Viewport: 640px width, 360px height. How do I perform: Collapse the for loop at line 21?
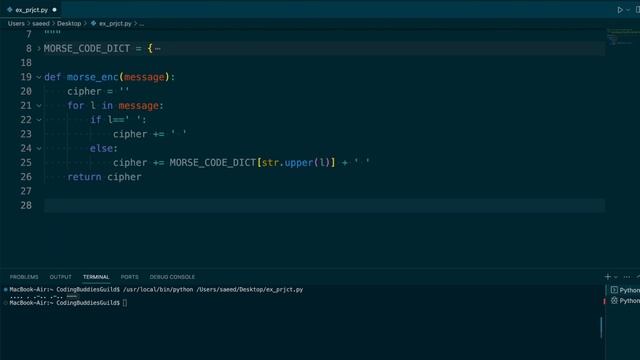[39, 106]
